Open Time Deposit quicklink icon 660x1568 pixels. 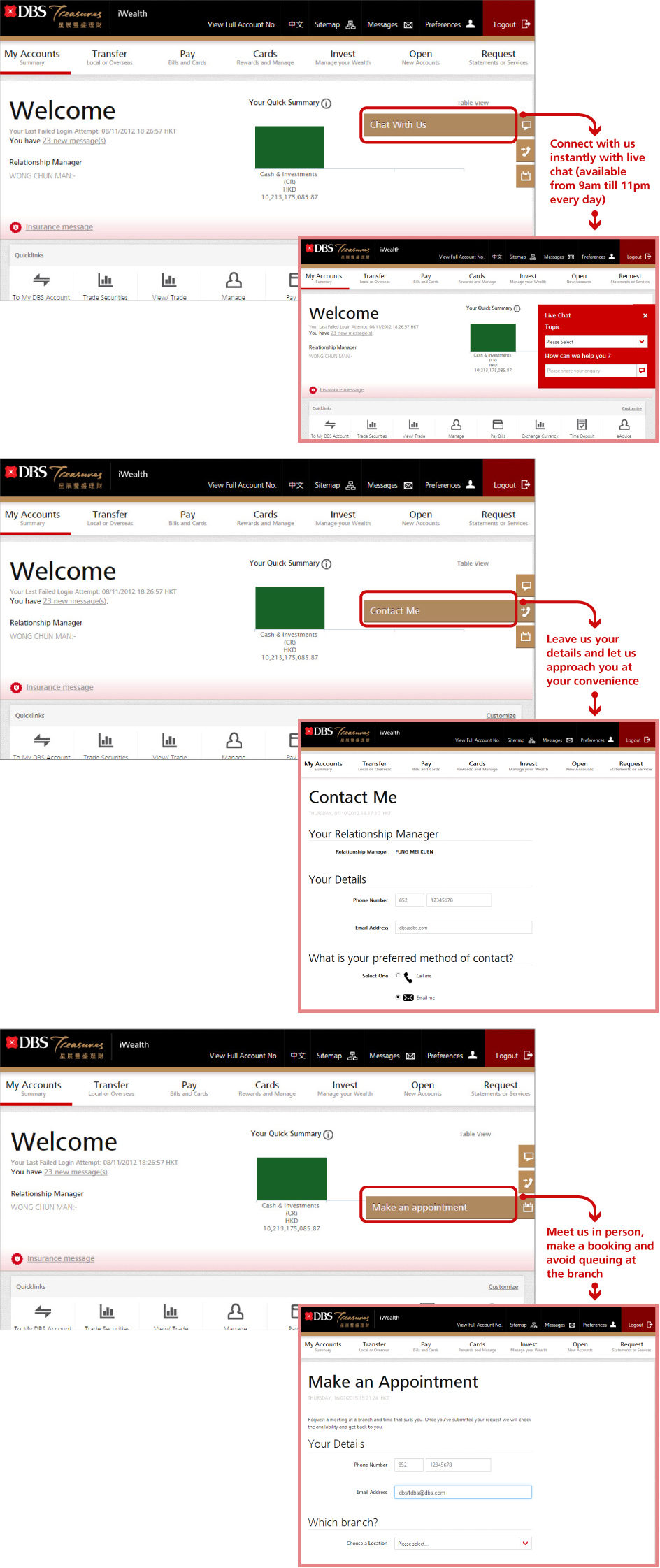tap(582, 425)
